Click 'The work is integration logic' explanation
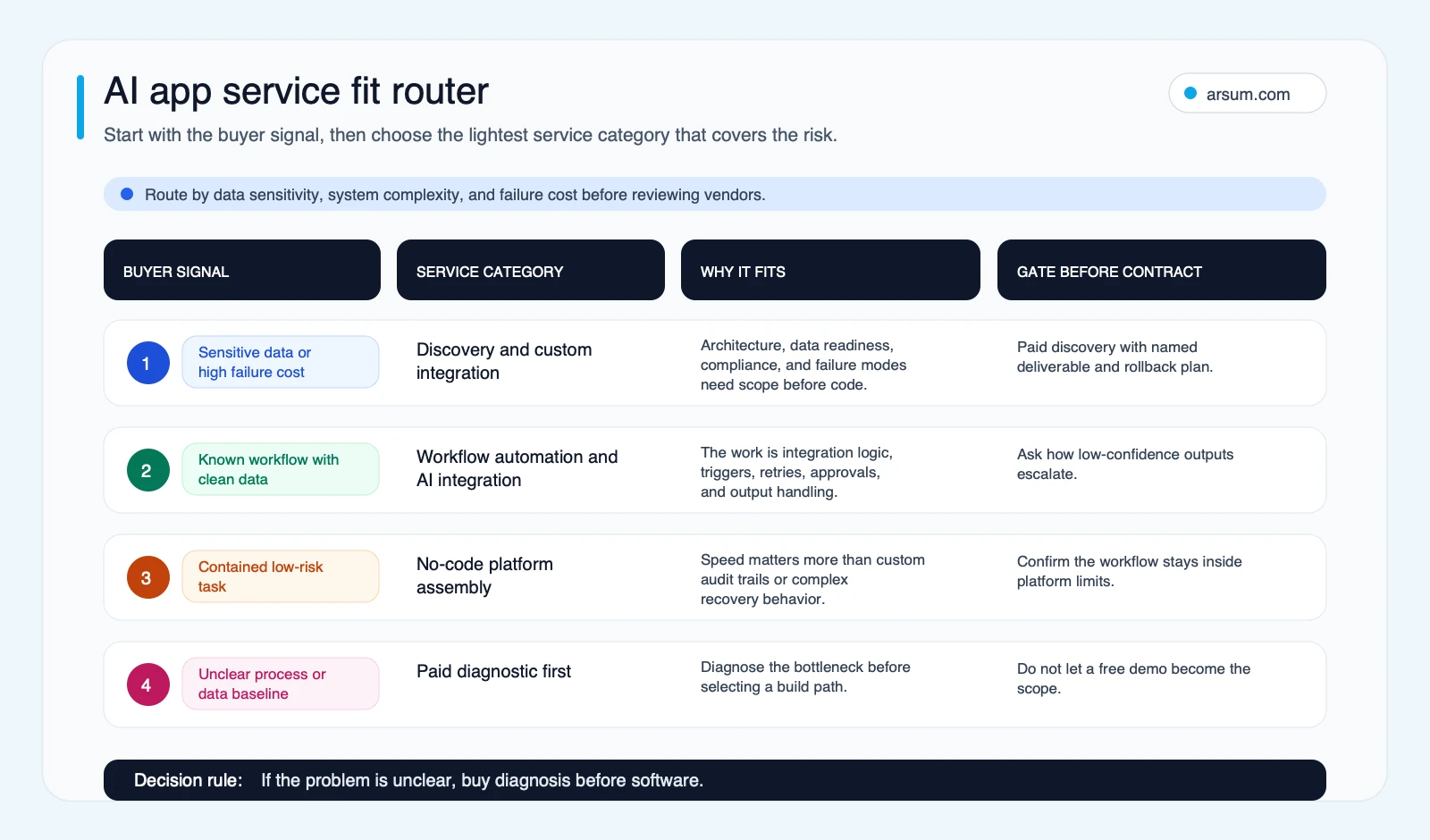Screen dimensions: 1430x840 click(x=796, y=472)
